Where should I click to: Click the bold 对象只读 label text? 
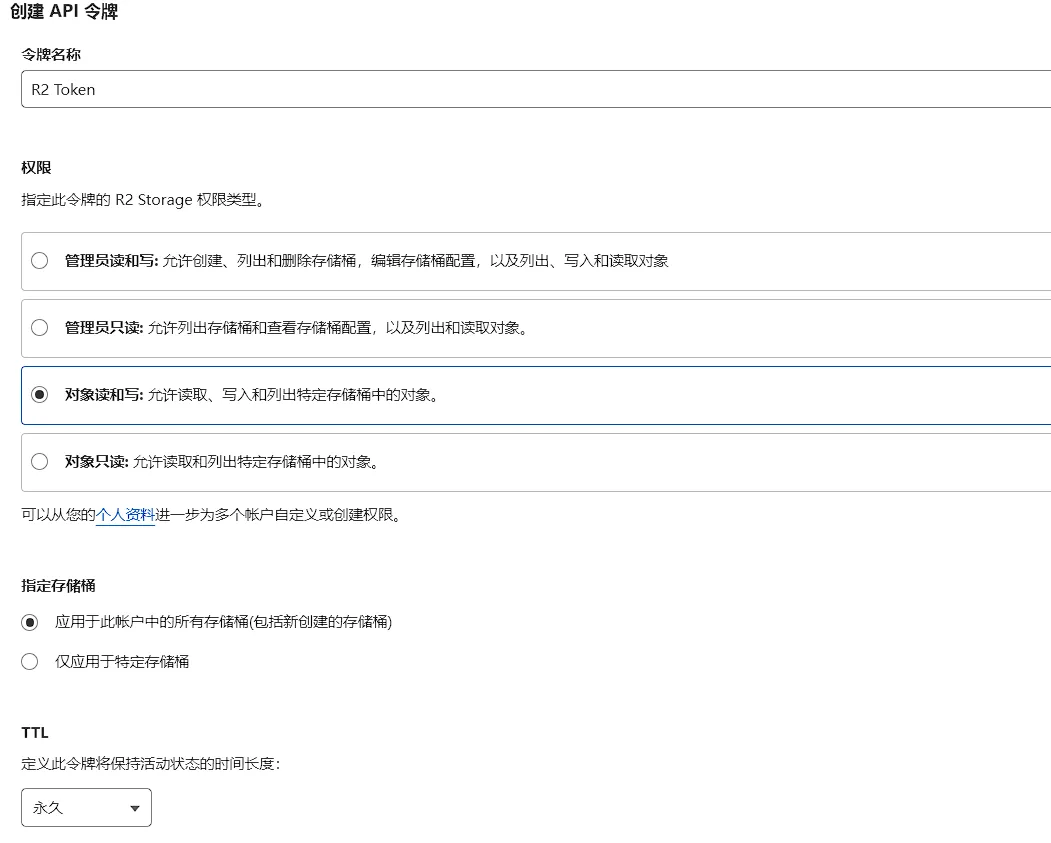pyautogui.click(x=96, y=462)
